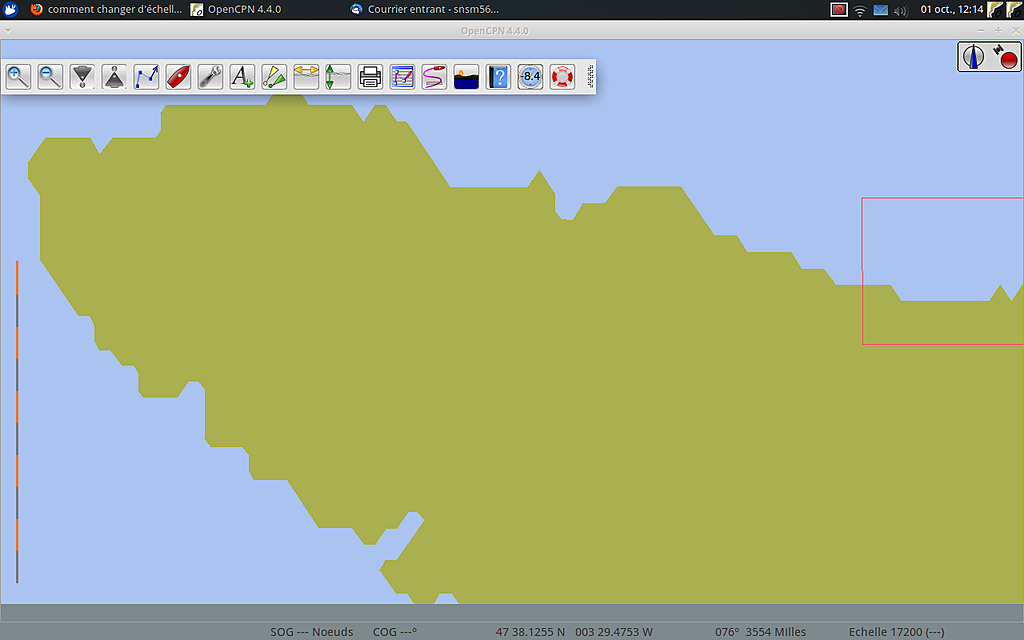Click the red chart outline rectangle
1024x640 pixels.
point(942,271)
